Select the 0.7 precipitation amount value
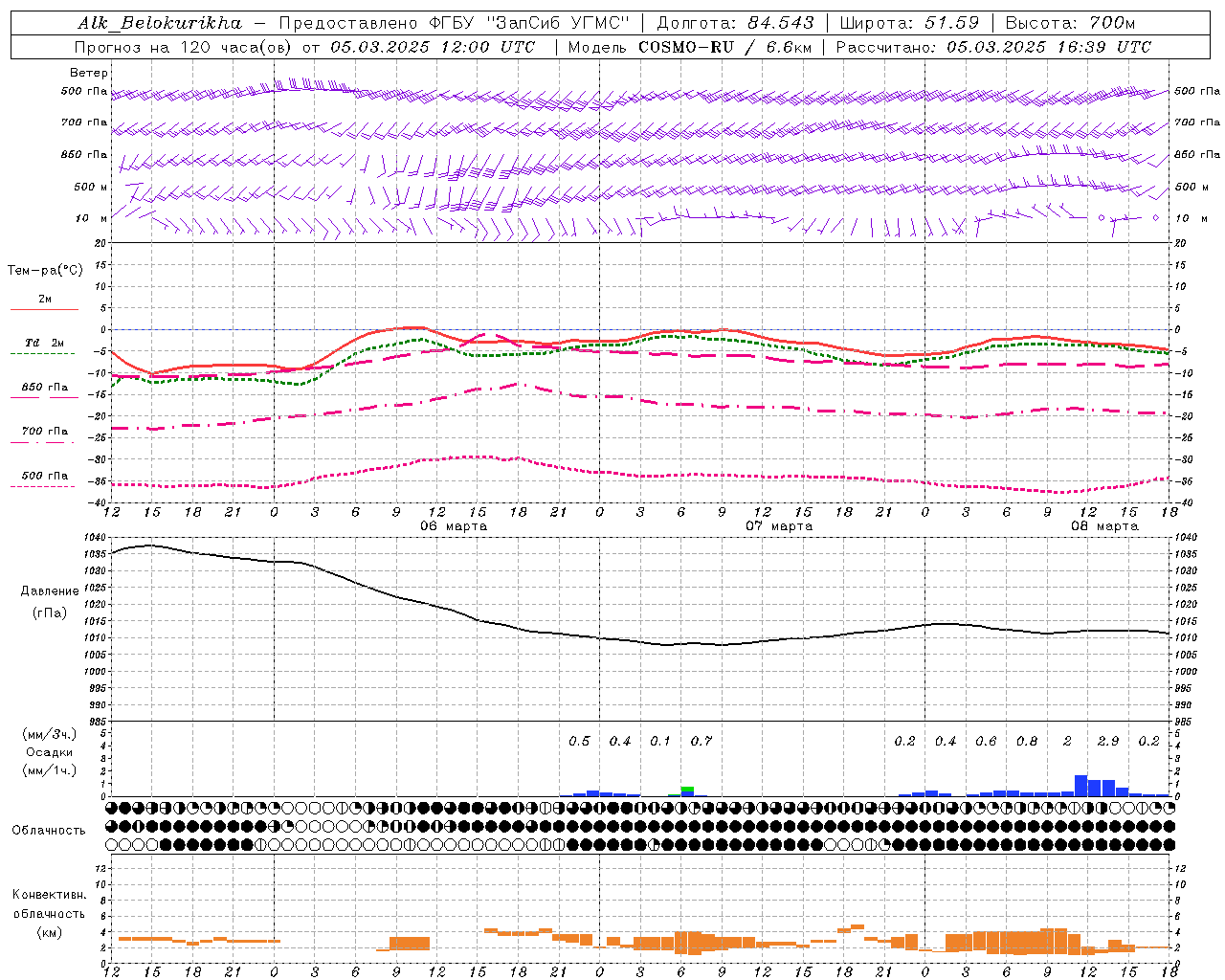 coord(702,742)
